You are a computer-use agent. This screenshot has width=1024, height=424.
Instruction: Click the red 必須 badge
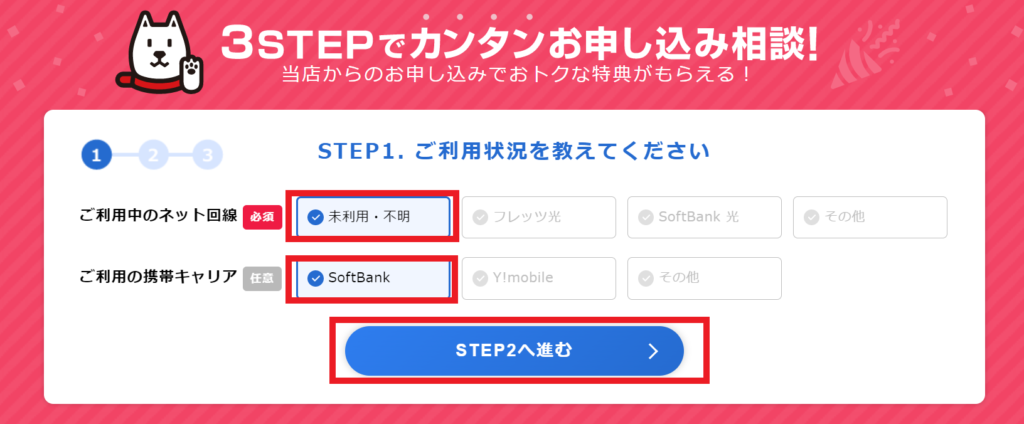pyautogui.click(x=263, y=218)
